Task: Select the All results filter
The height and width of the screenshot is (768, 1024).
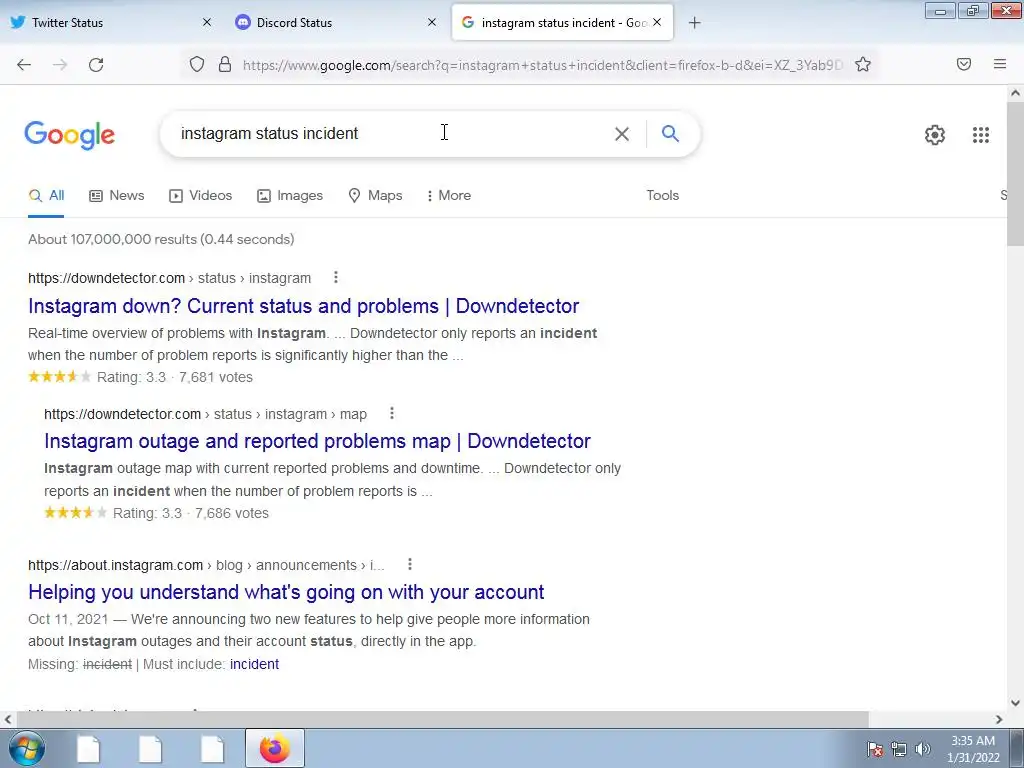Action: coord(46,195)
